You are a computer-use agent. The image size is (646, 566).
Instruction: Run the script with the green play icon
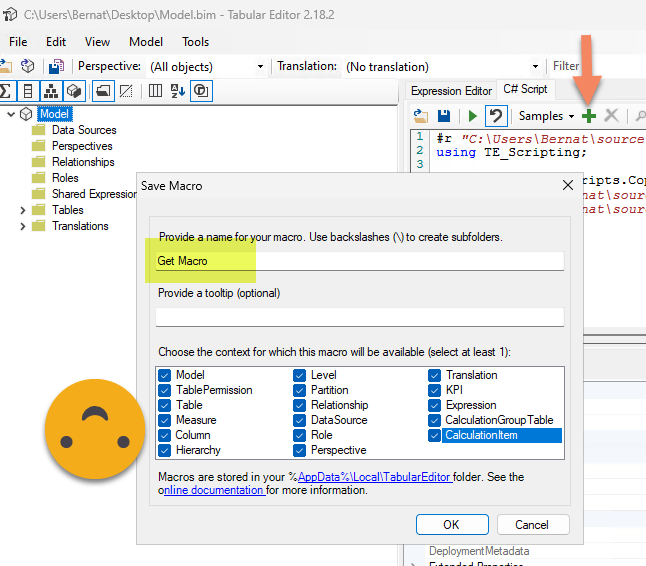[469, 116]
